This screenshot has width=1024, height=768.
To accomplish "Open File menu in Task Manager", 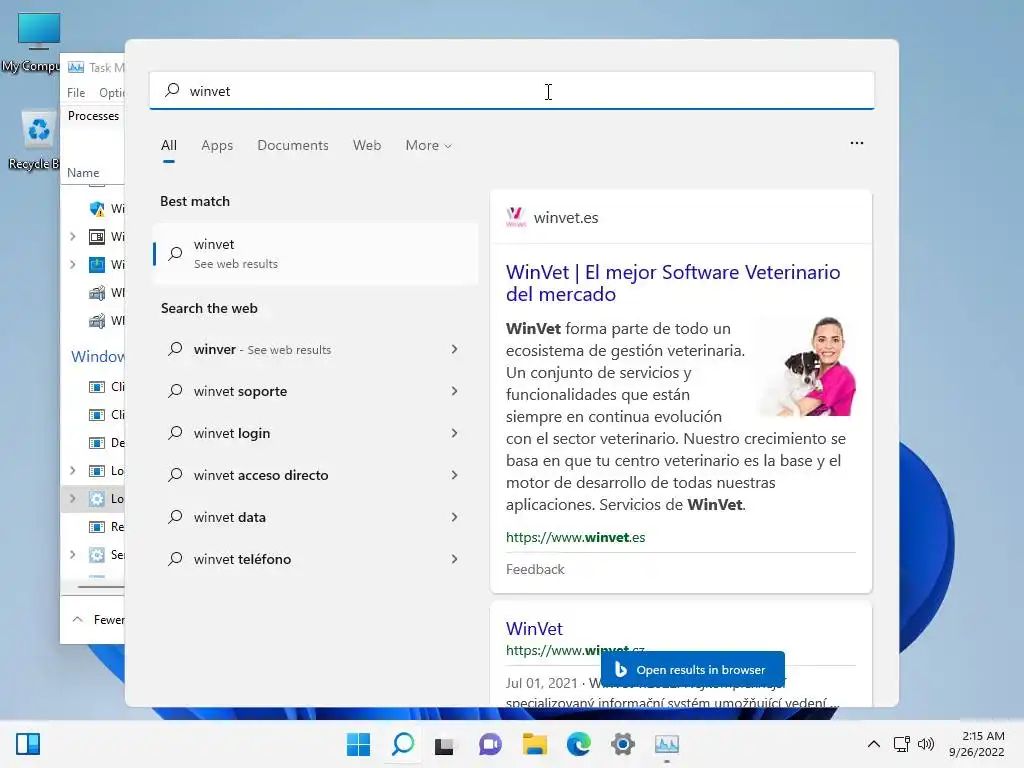I will tap(76, 93).
